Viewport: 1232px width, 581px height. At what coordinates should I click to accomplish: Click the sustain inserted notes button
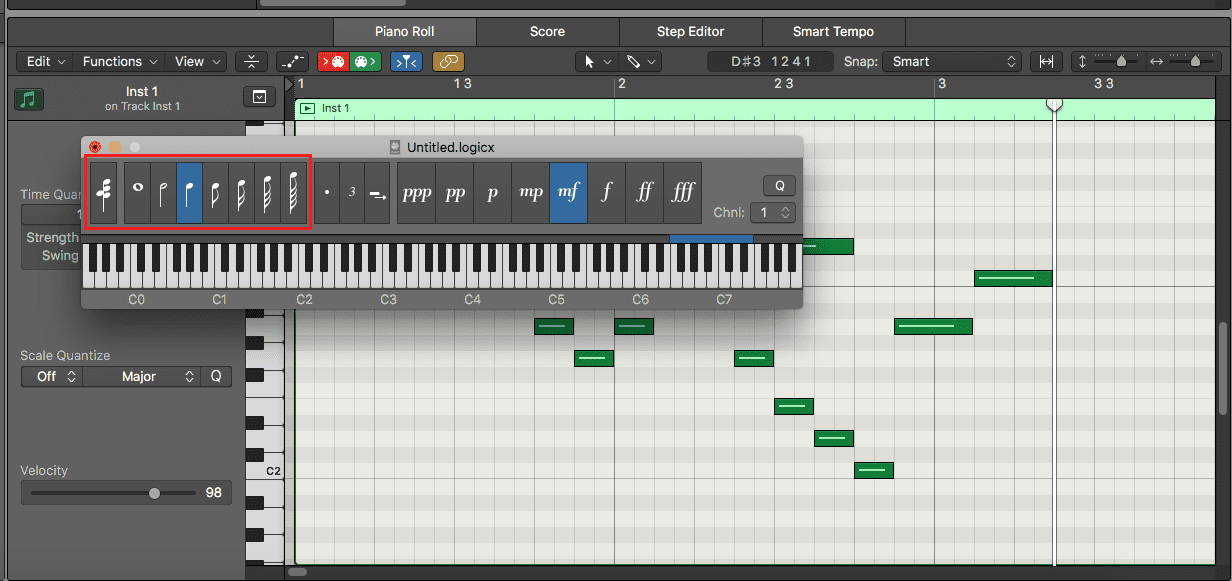[x=378, y=193]
